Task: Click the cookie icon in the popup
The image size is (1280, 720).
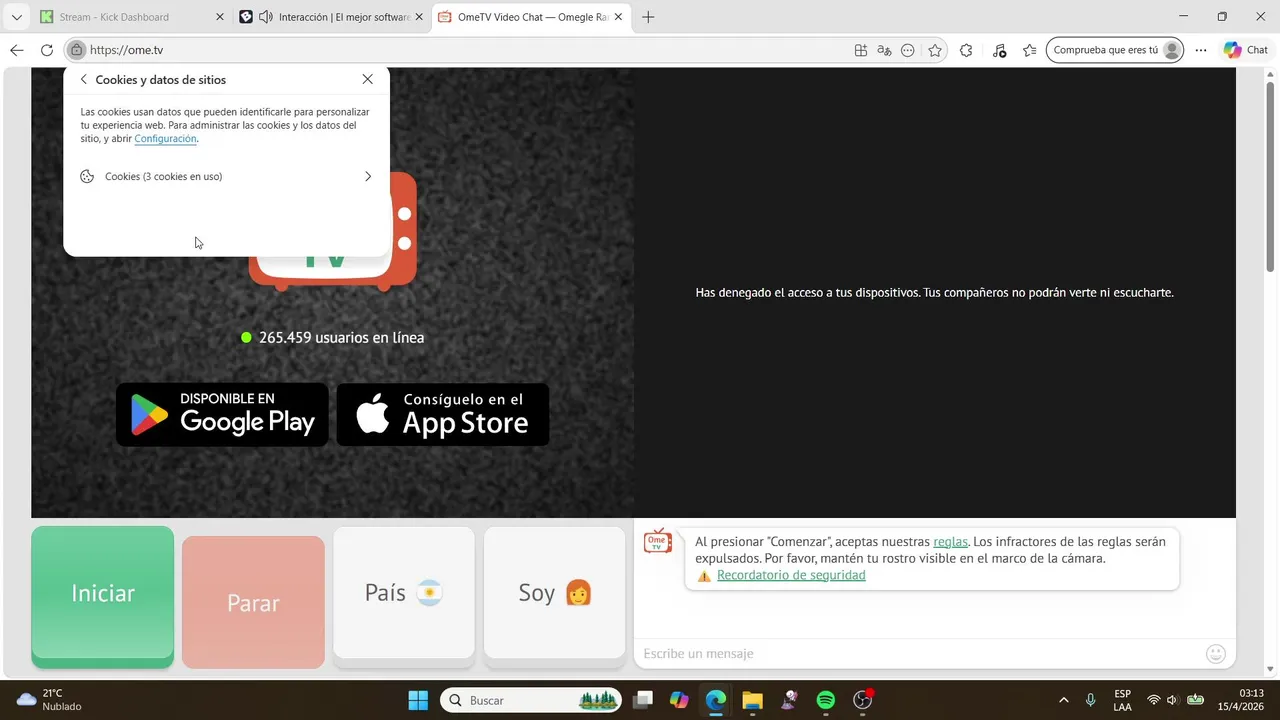Action: [x=88, y=176]
